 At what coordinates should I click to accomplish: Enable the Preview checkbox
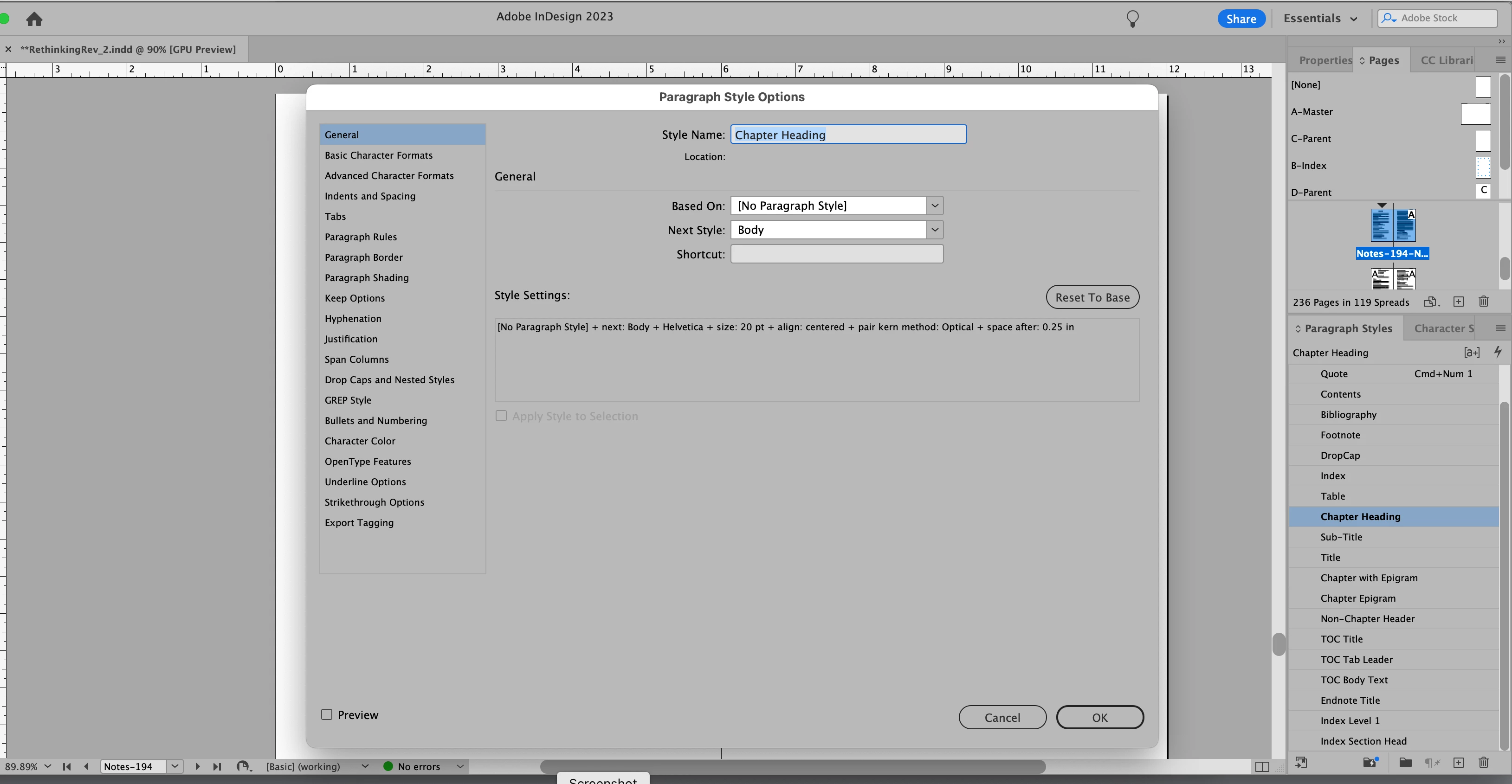pos(327,714)
